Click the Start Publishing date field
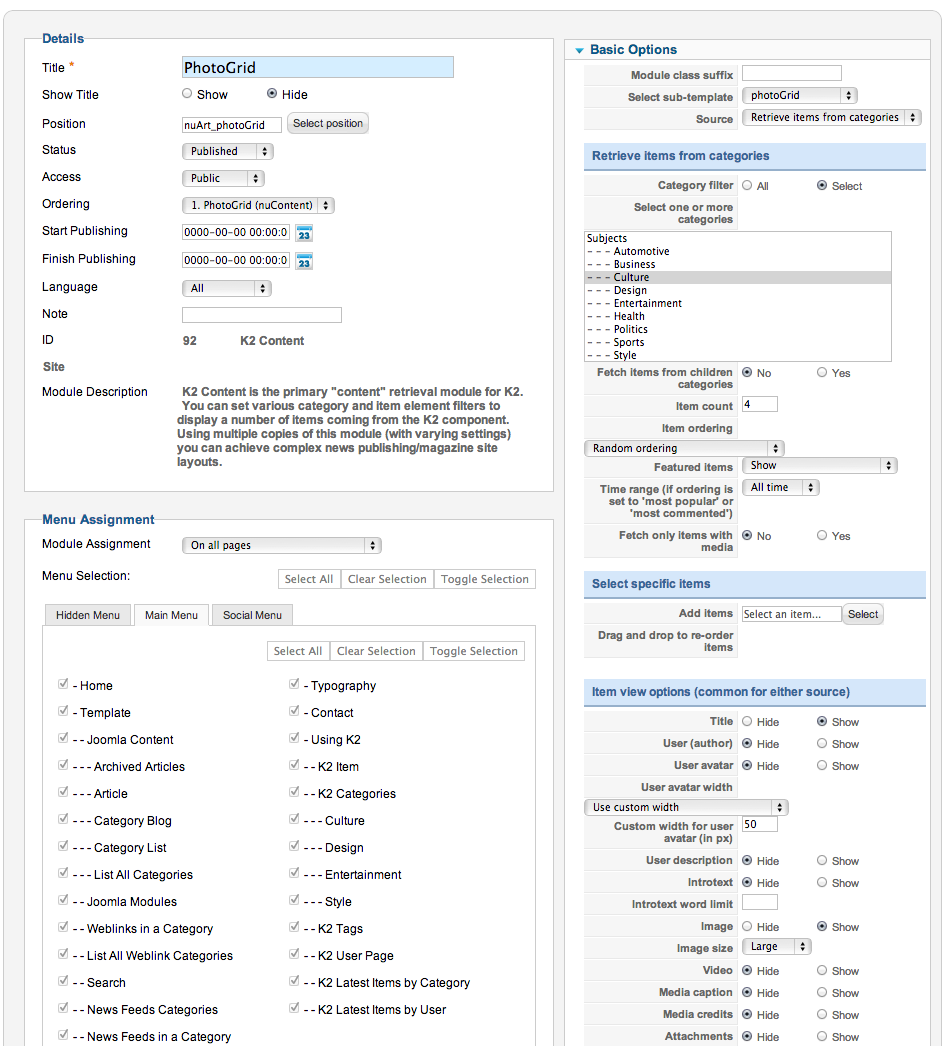 [x=236, y=232]
